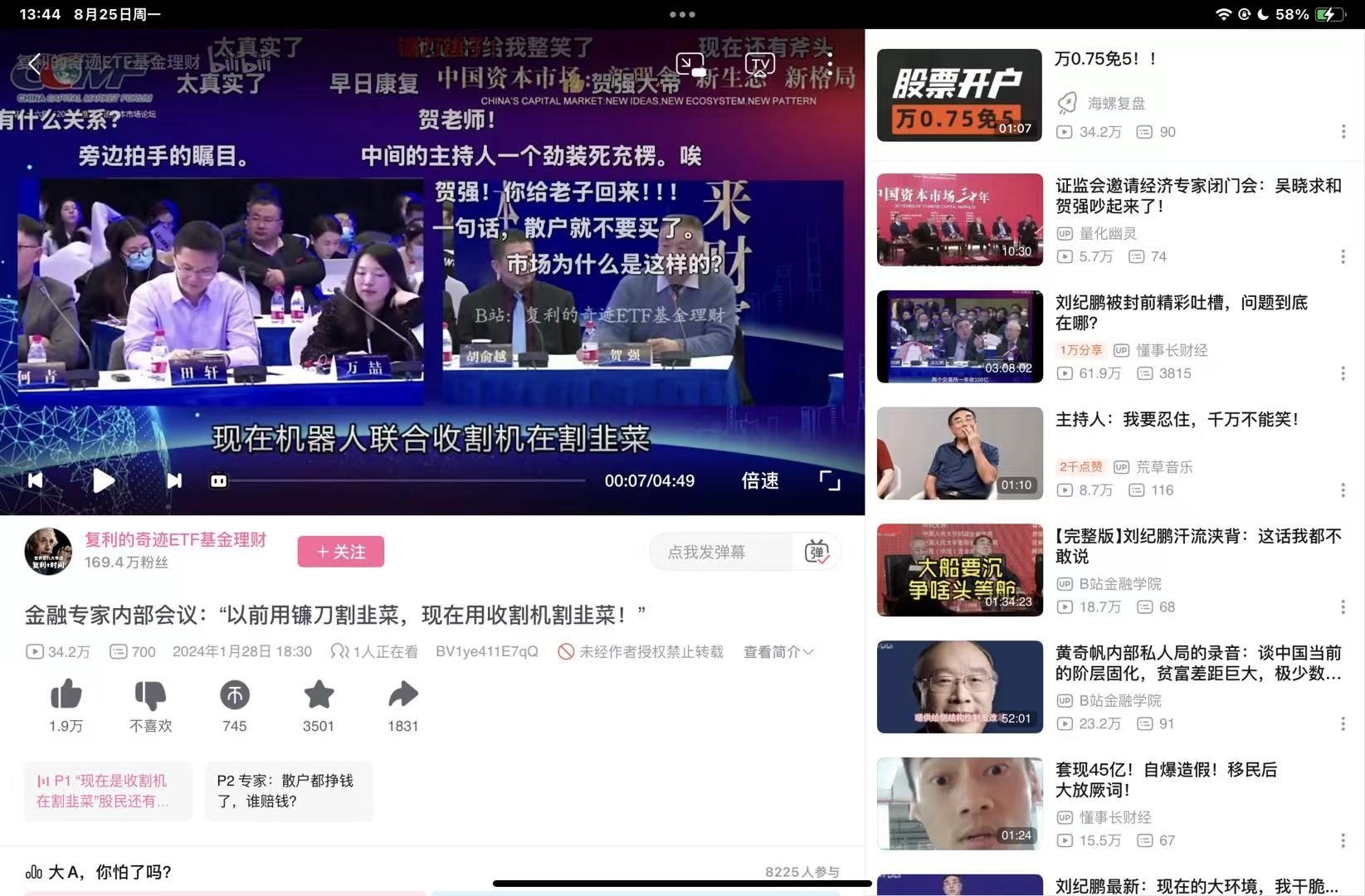The width and height of the screenshot is (1365, 896).
Task: Tap the 8225人参与 poll participant count
Action: pyautogui.click(x=802, y=872)
